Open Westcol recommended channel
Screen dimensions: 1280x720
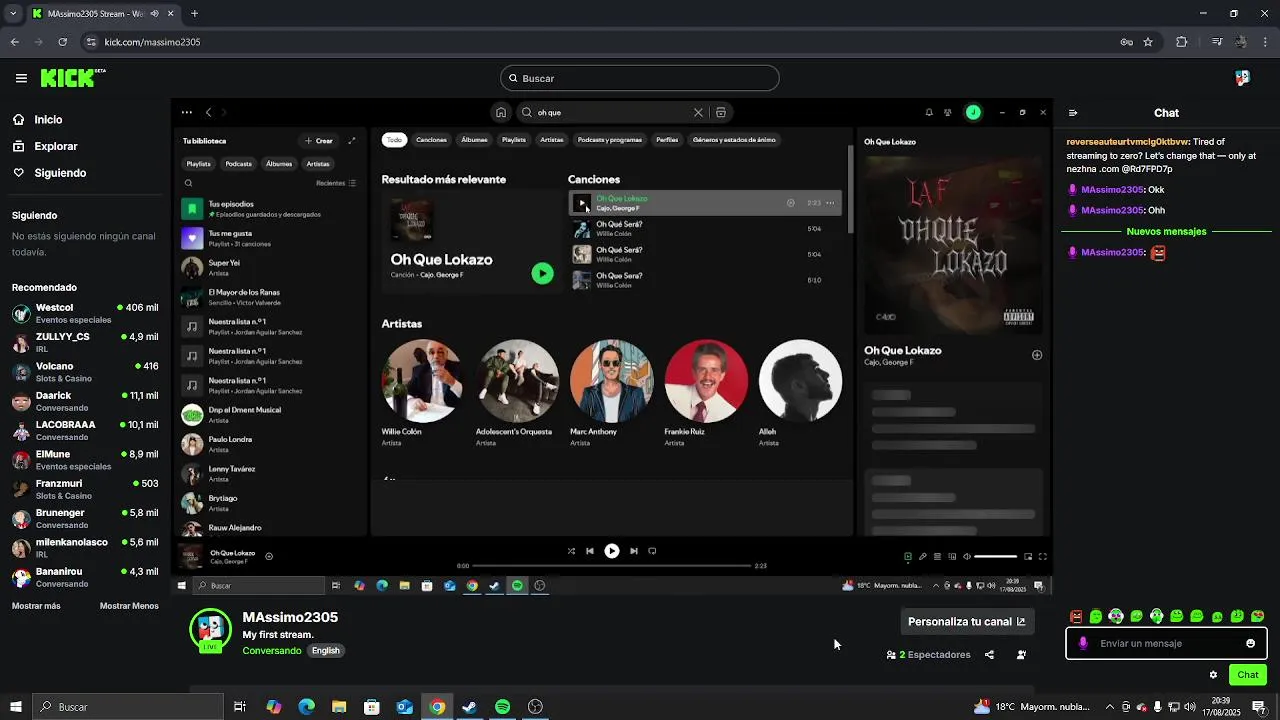click(85, 313)
